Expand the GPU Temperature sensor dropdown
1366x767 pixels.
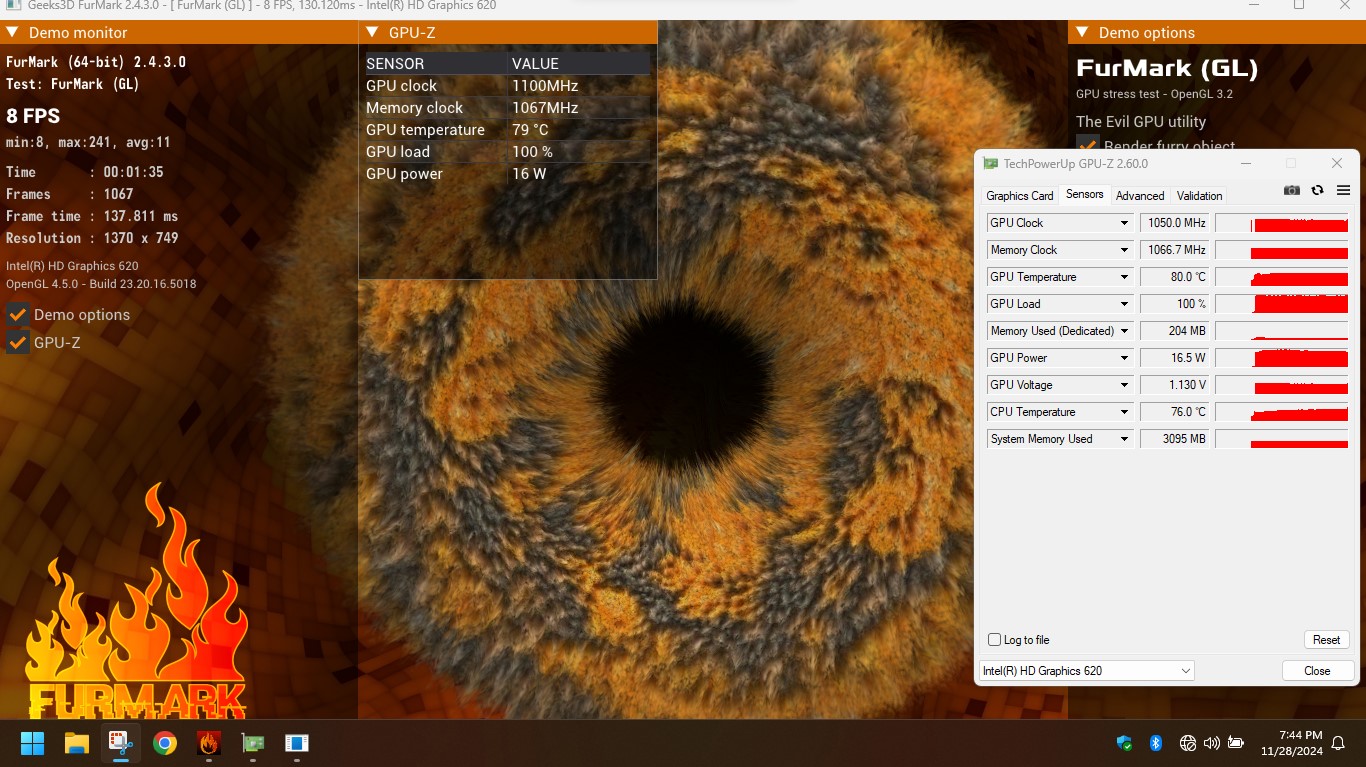click(x=1124, y=277)
